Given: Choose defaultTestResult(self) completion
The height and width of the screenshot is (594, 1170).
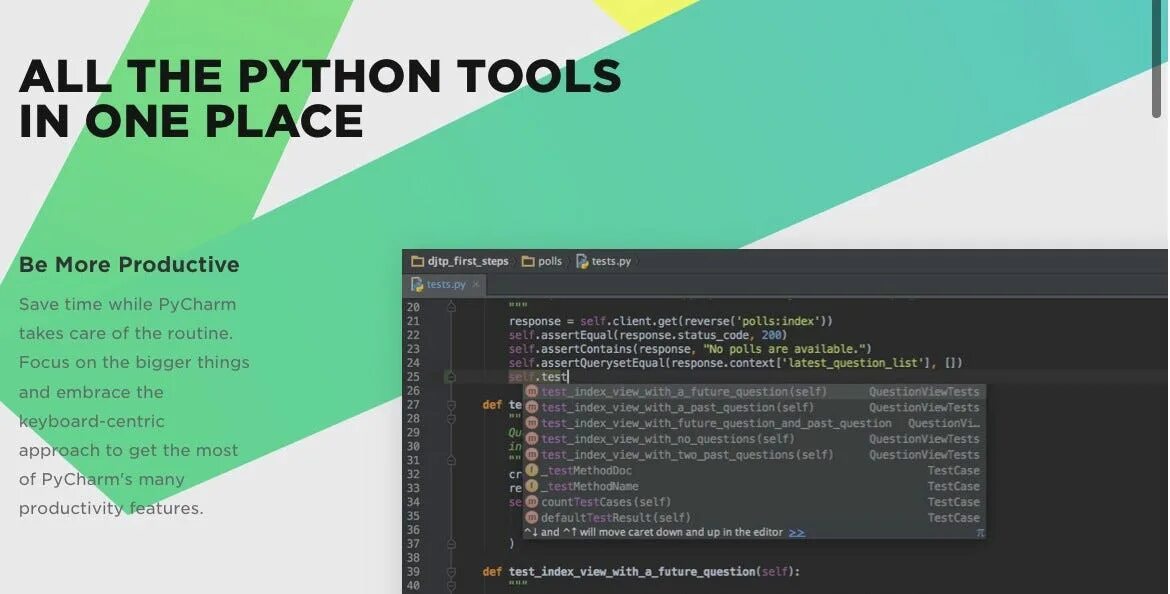Looking at the screenshot, I should 754,517.
